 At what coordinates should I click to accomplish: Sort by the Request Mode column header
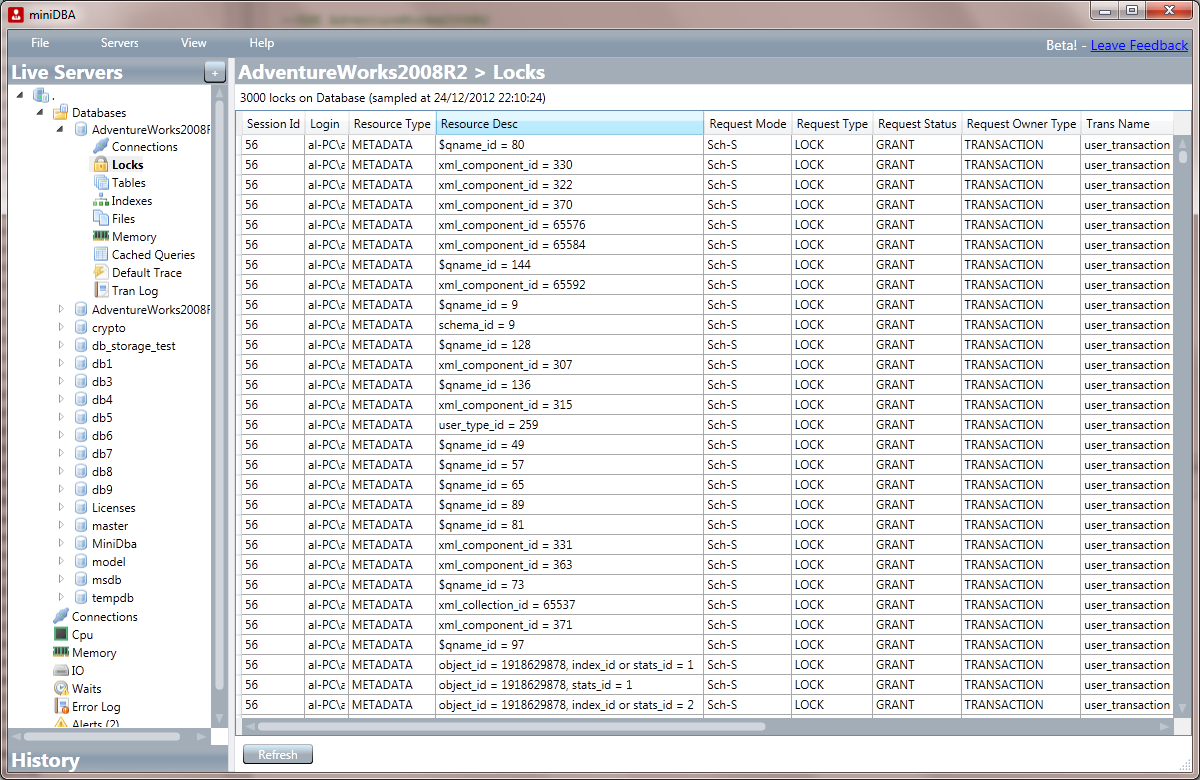747,124
